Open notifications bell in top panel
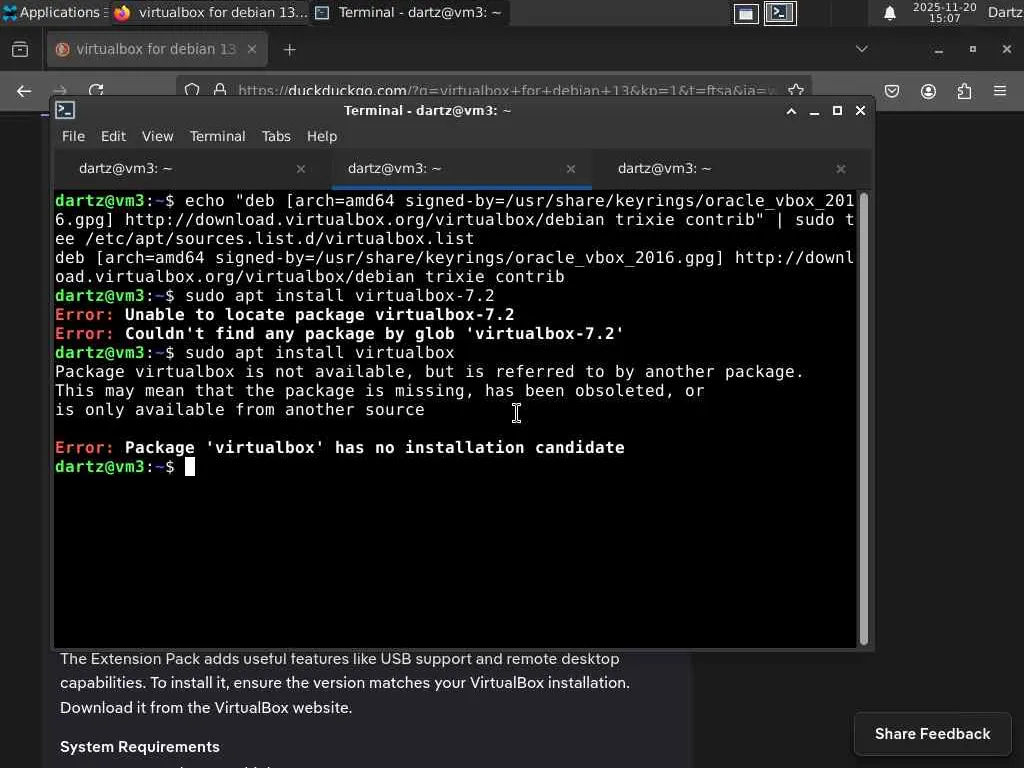The image size is (1024, 768). 889,13
